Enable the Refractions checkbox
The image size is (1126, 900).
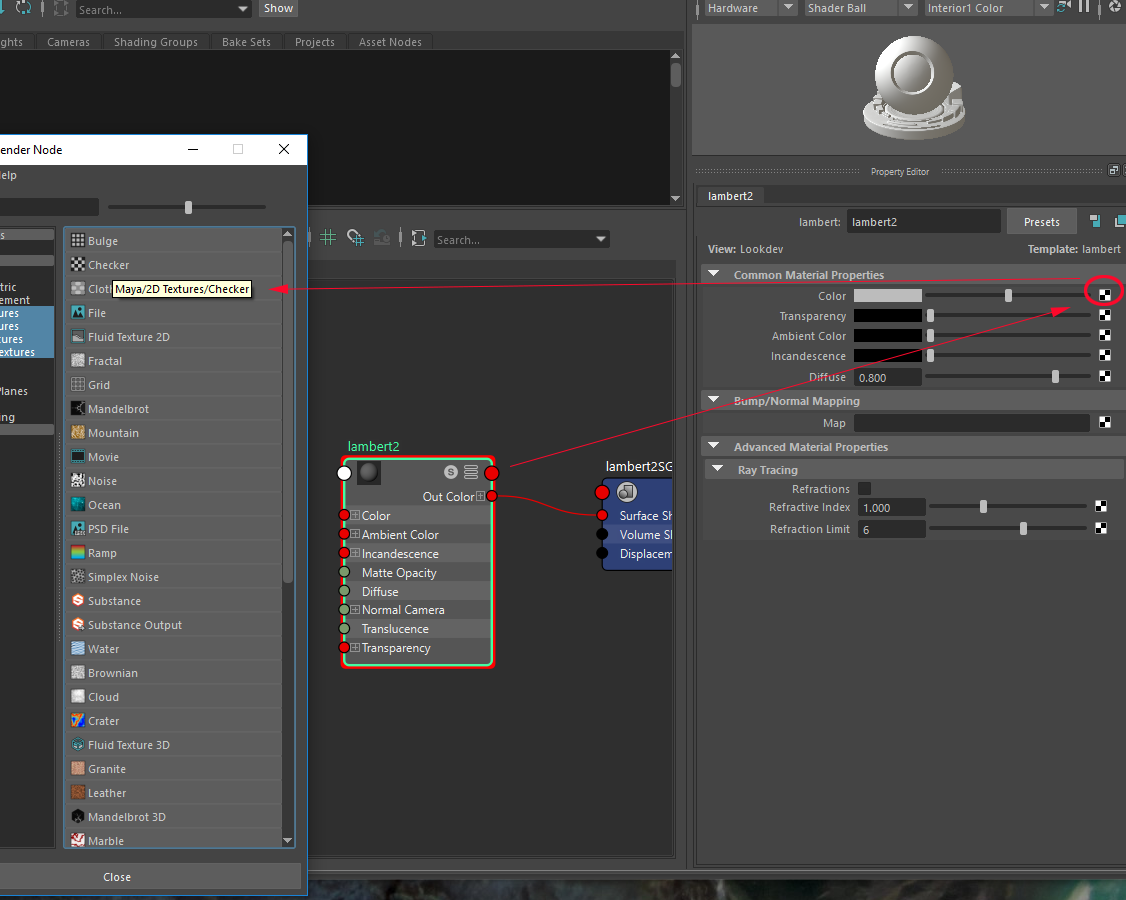pyautogui.click(x=865, y=489)
